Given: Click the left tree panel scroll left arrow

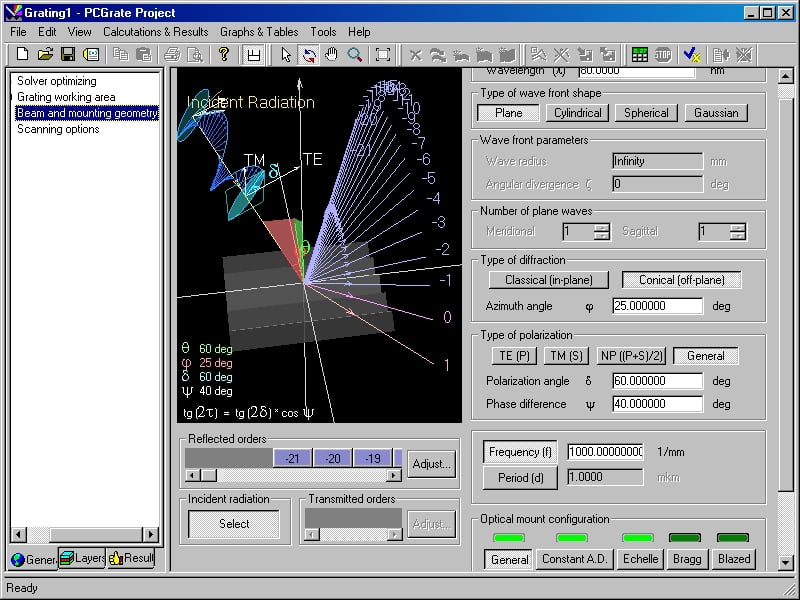Looking at the screenshot, I should point(19,535).
